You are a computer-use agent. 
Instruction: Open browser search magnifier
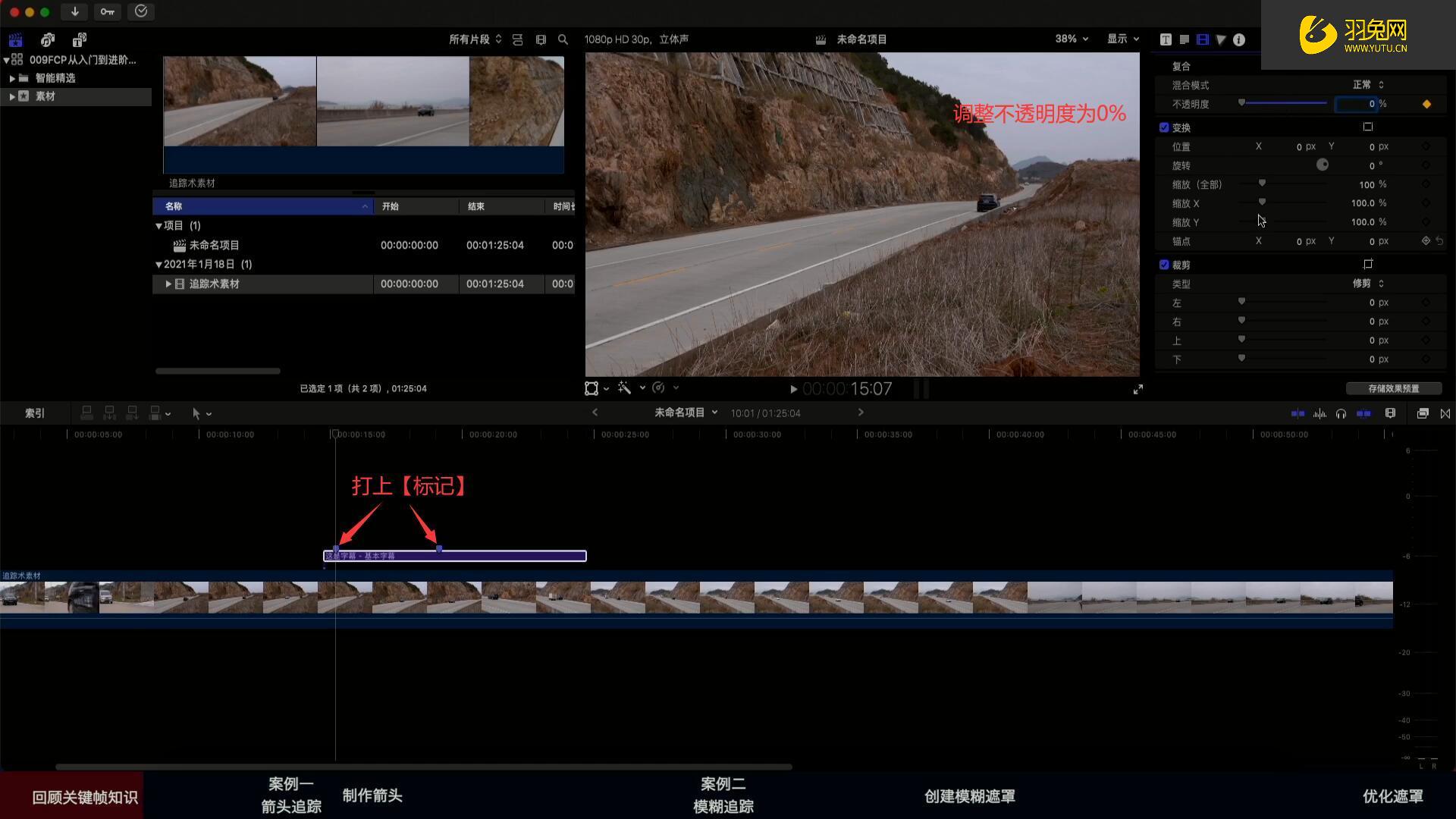[x=563, y=39]
